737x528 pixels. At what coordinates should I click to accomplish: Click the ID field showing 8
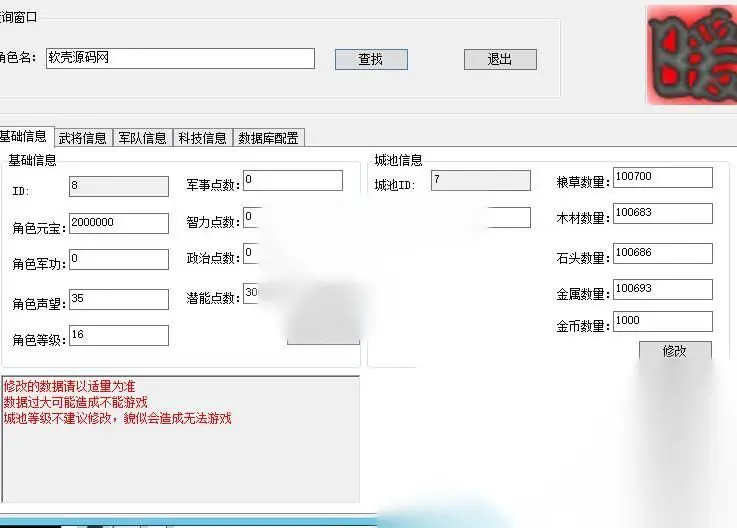click(119, 186)
